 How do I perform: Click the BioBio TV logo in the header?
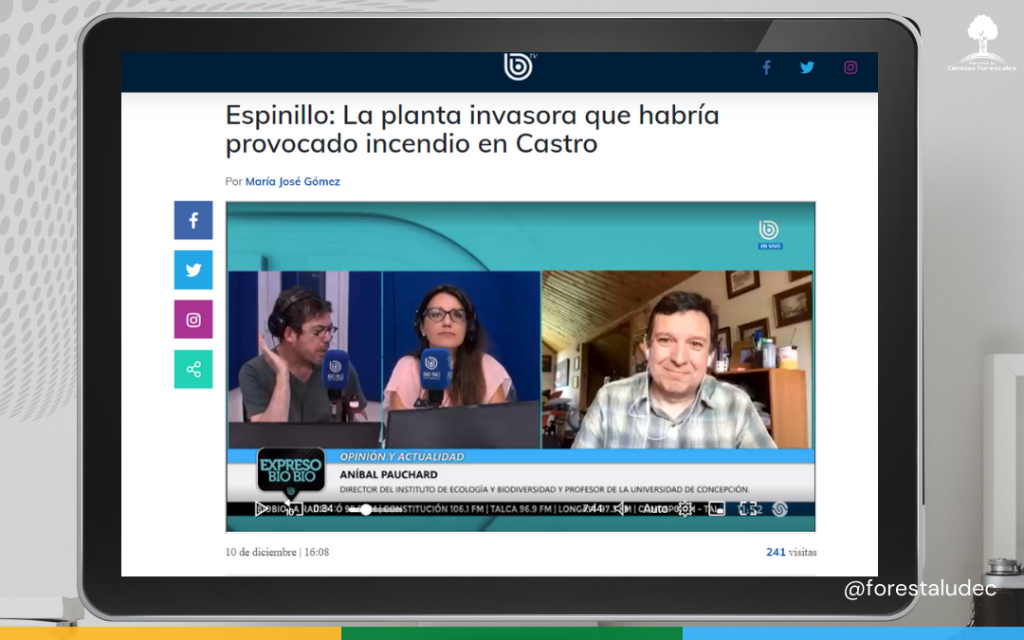[x=519, y=67]
